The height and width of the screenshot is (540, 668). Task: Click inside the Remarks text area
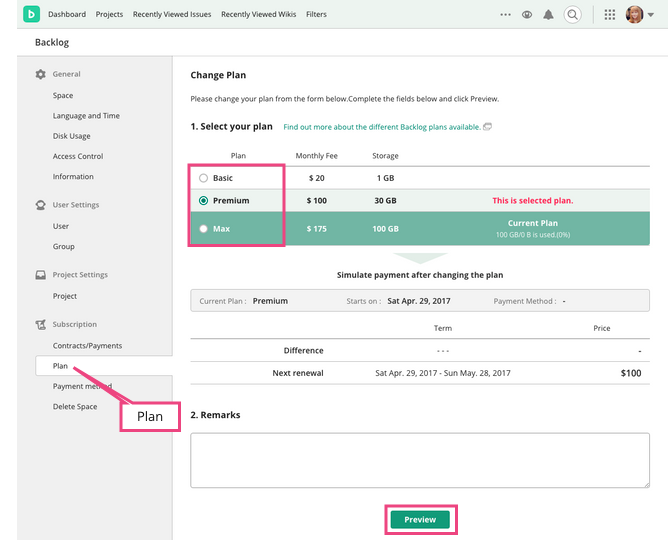click(x=420, y=460)
